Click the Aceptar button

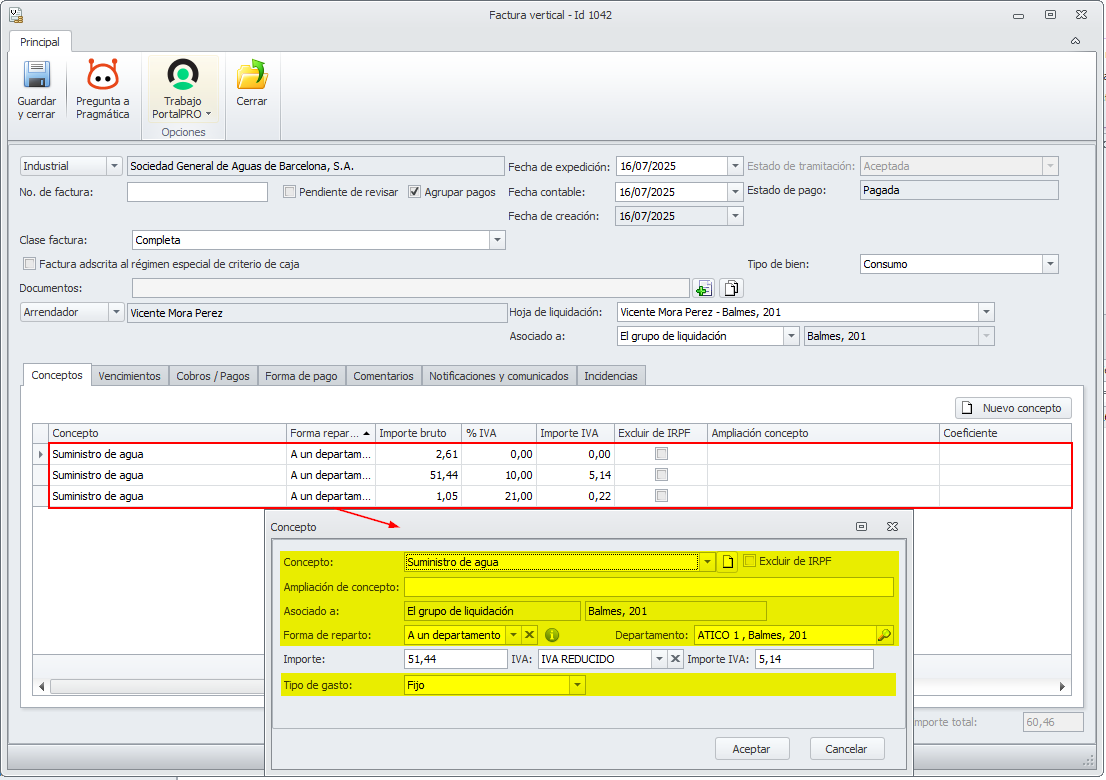(752, 749)
